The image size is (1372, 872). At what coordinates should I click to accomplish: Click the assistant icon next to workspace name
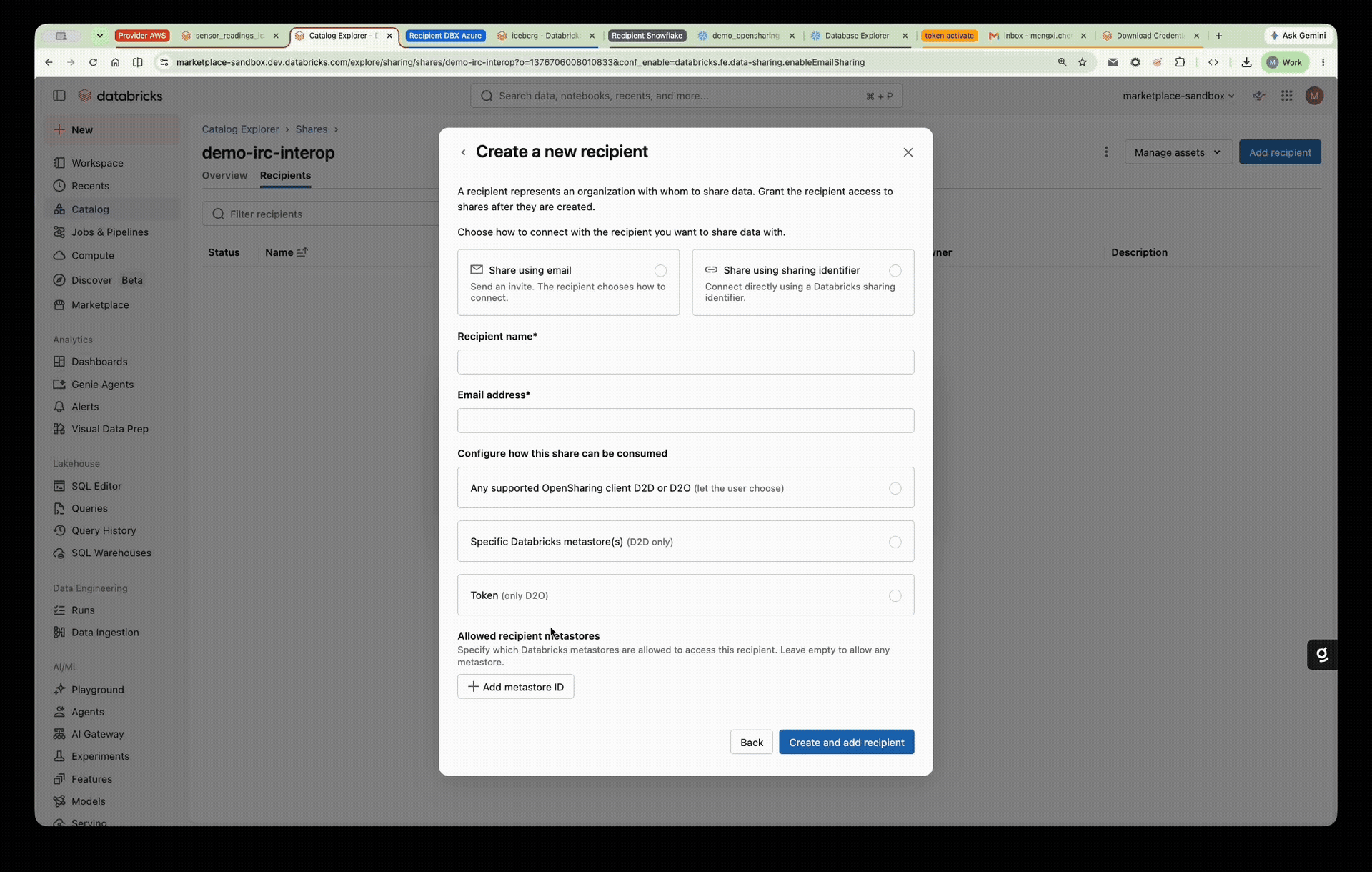click(1258, 96)
